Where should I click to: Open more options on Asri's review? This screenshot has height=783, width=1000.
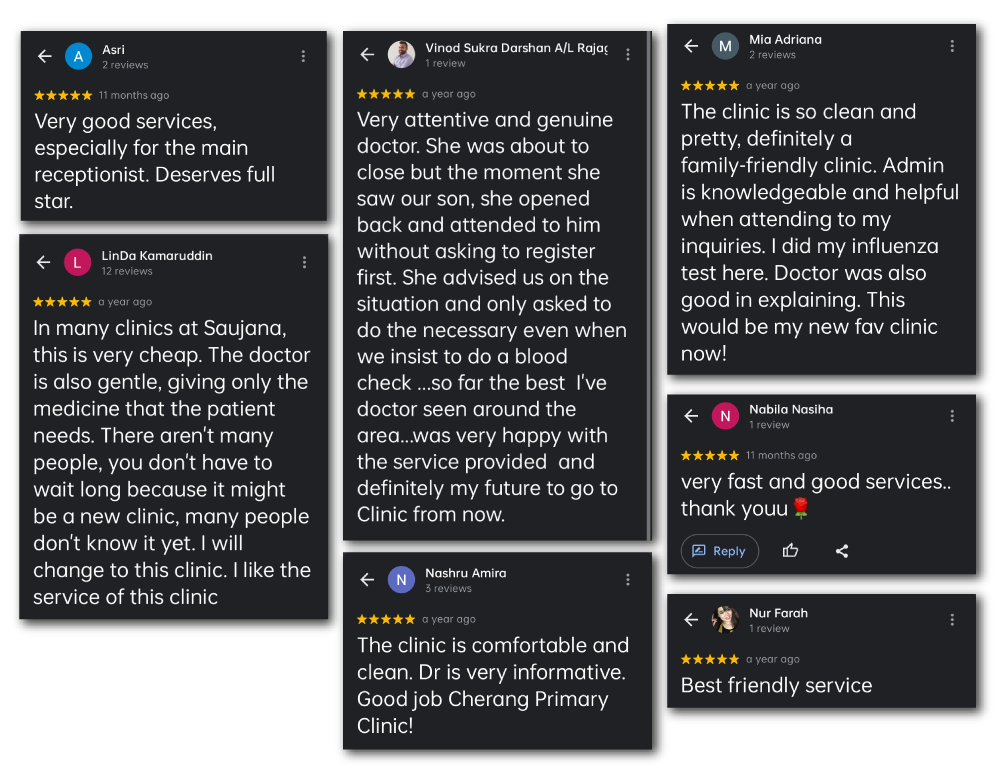tap(303, 56)
